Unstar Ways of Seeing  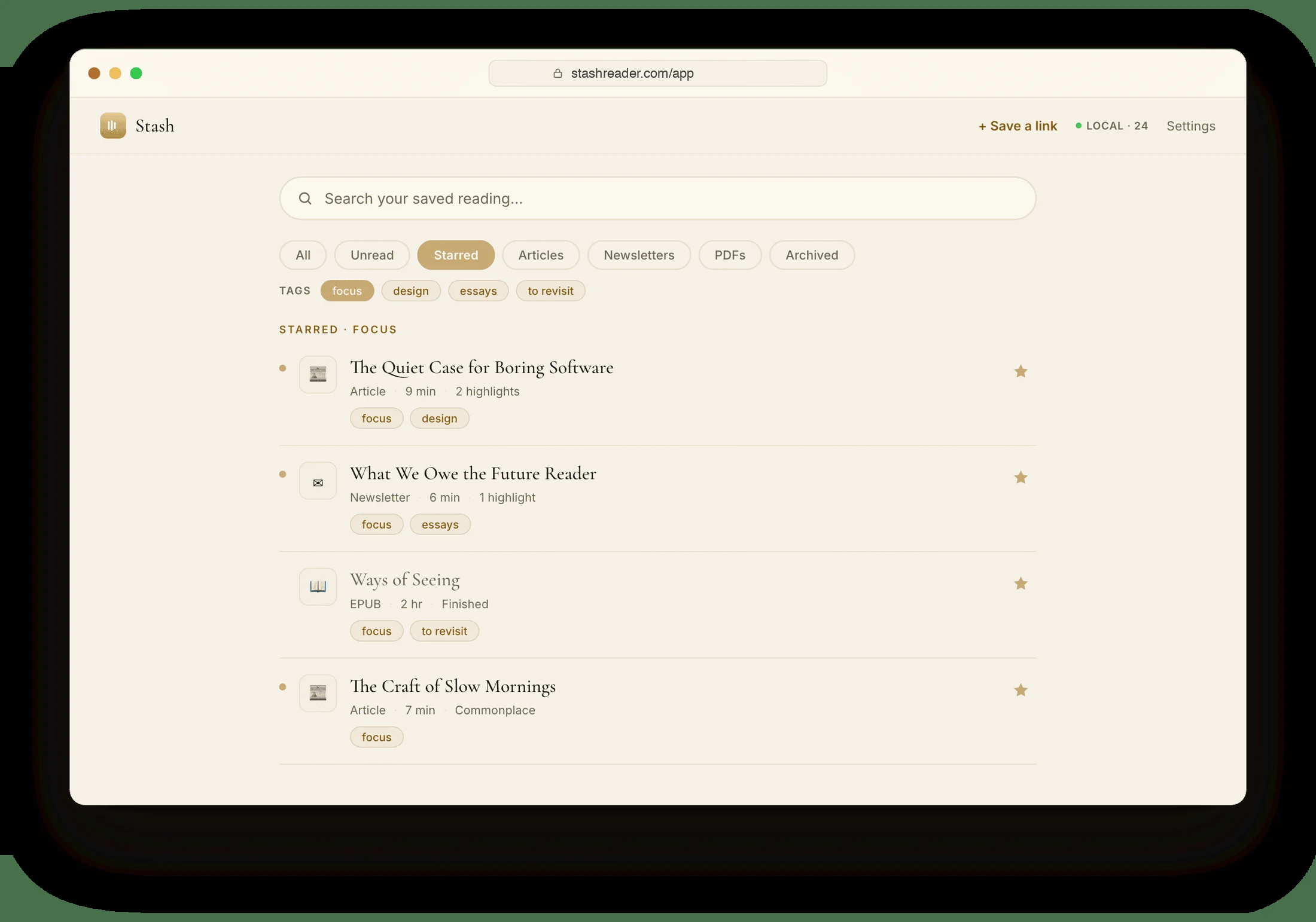[1020, 584]
